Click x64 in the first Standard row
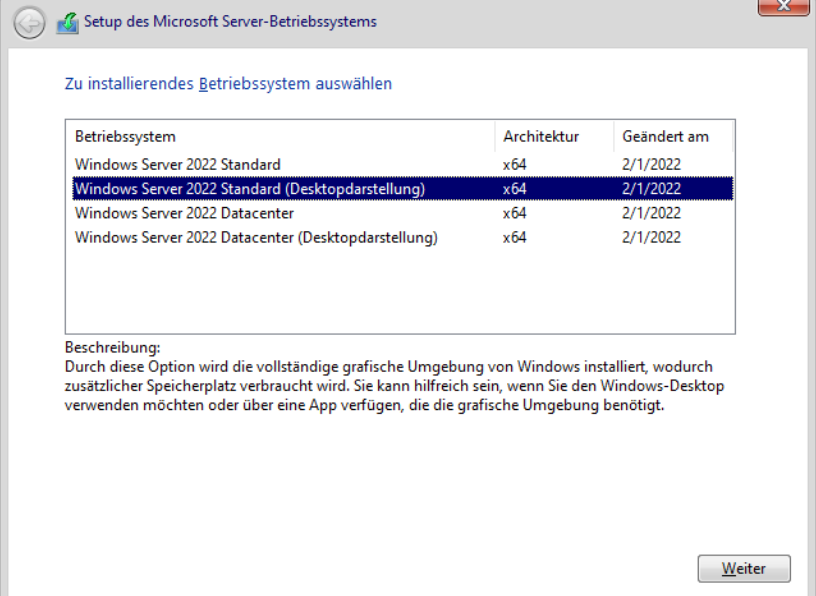The image size is (816, 596). tap(514, 164)
